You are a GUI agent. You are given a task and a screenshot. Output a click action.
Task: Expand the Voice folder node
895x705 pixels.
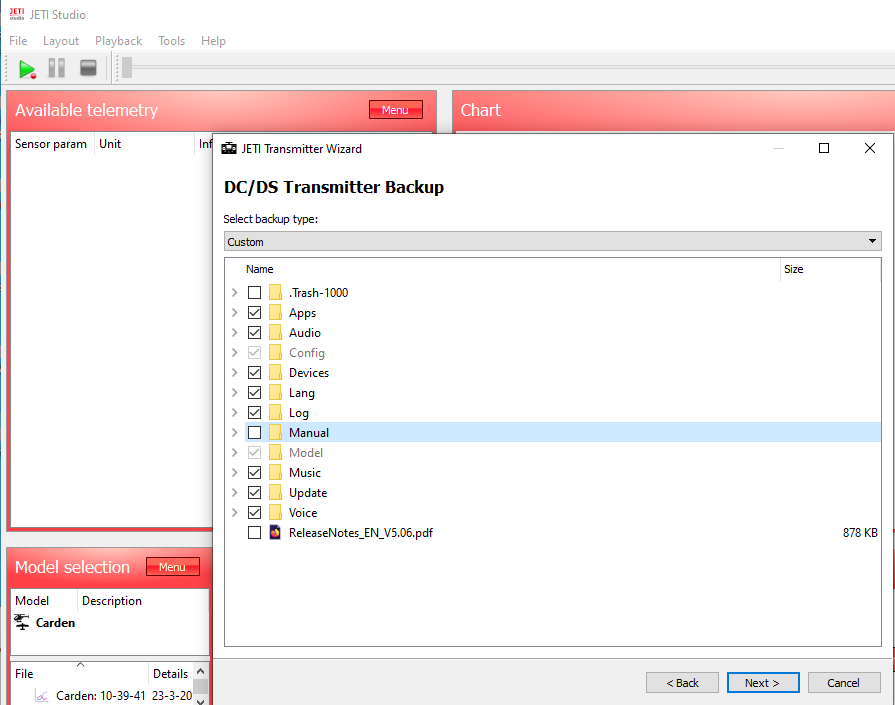pyautogui.click(x=235, y=512)
